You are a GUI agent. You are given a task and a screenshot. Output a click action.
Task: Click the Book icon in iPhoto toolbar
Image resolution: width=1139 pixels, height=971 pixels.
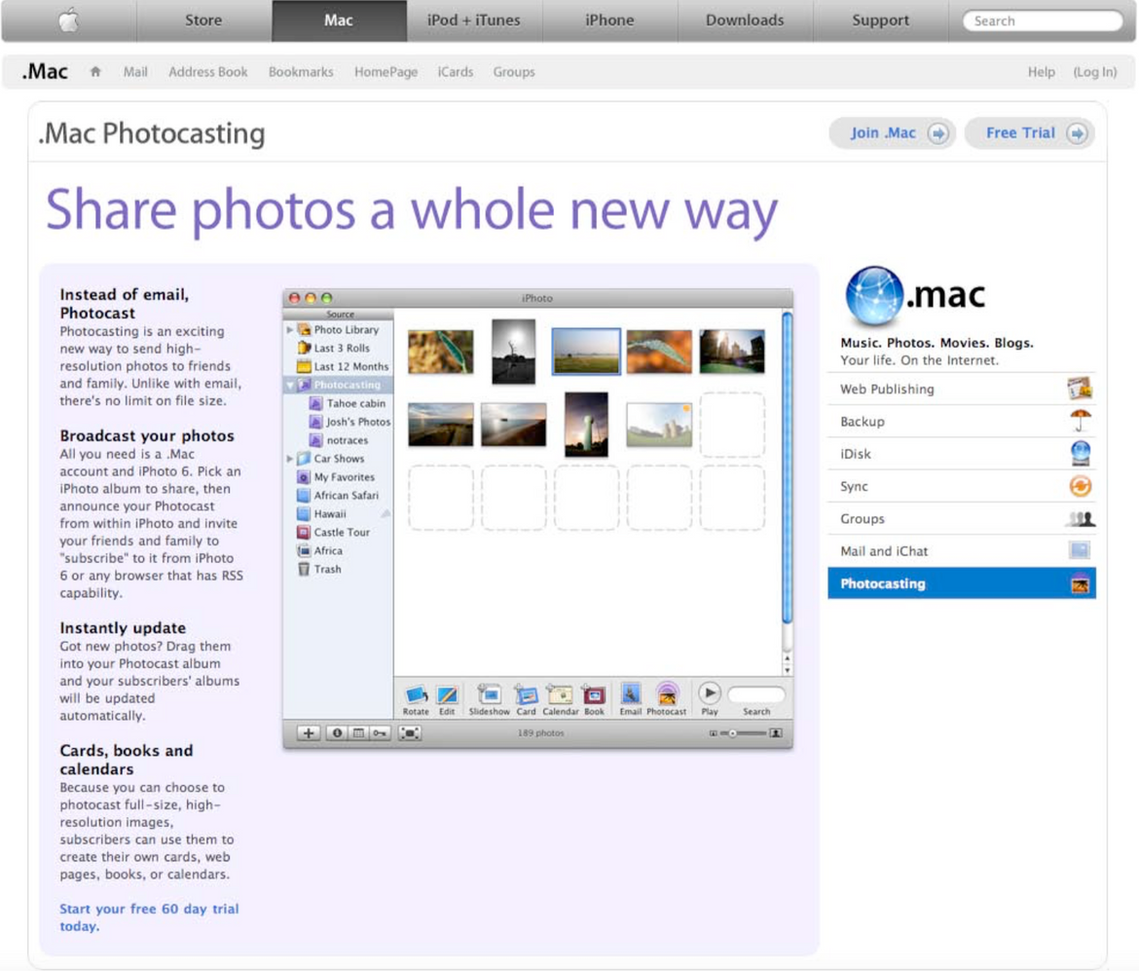coord(594,699)
